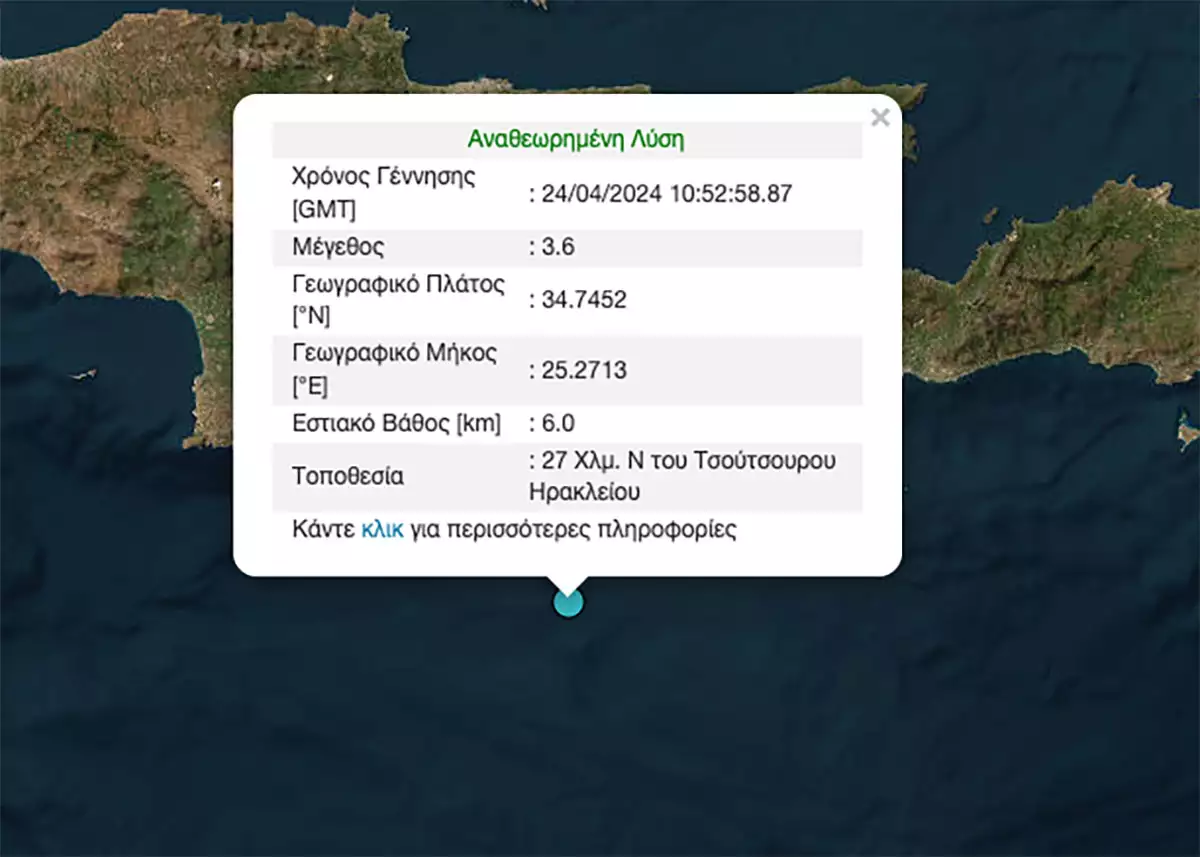Select the 'Εστιακό Βάθος [km]' label

pos(396,423)
